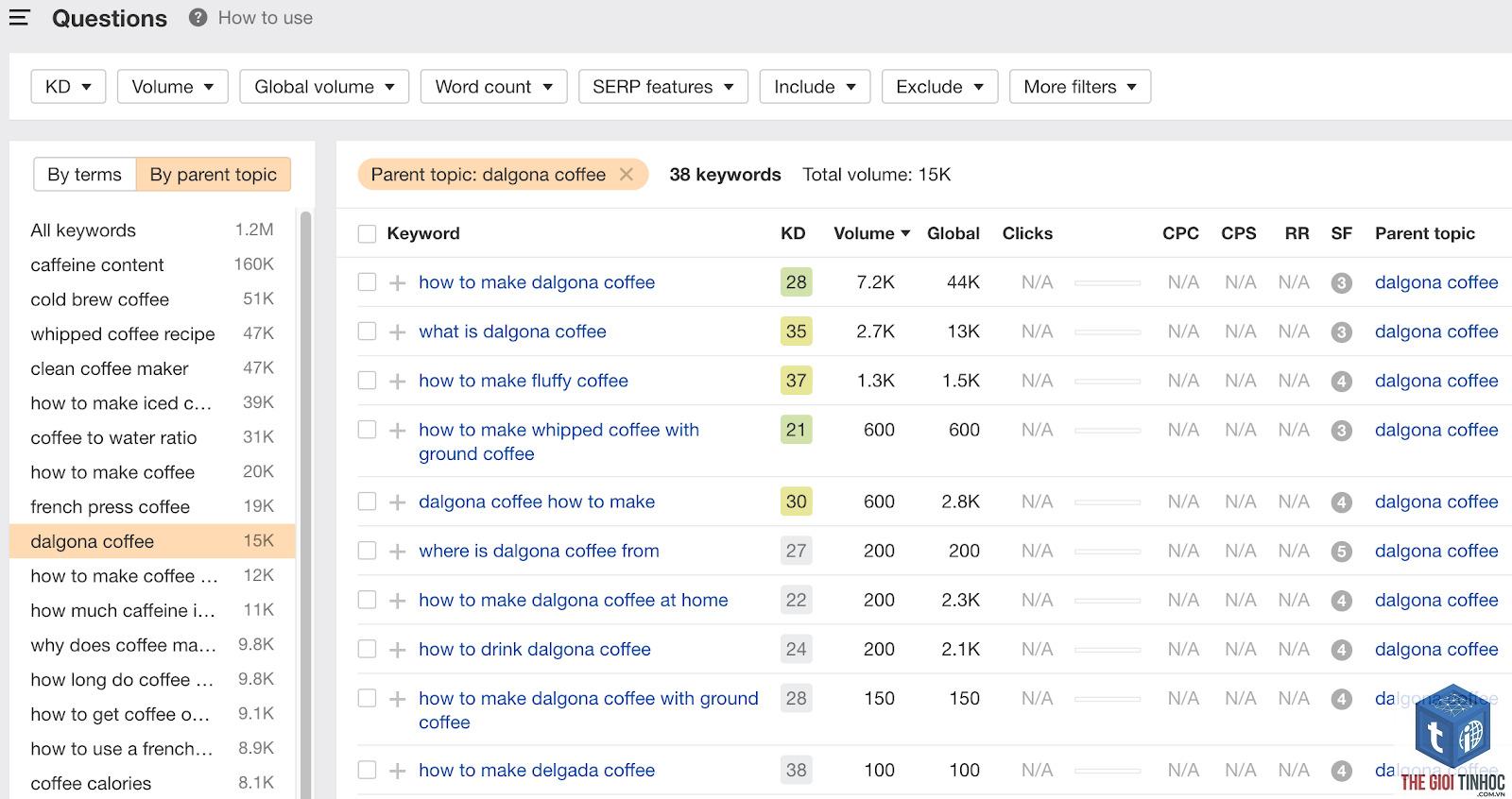Open SF badge 3 for 'what is dalgona coffee'
Viewport: 1512px width, 799px height.
pyautogui.click(x=1341, y=331)
